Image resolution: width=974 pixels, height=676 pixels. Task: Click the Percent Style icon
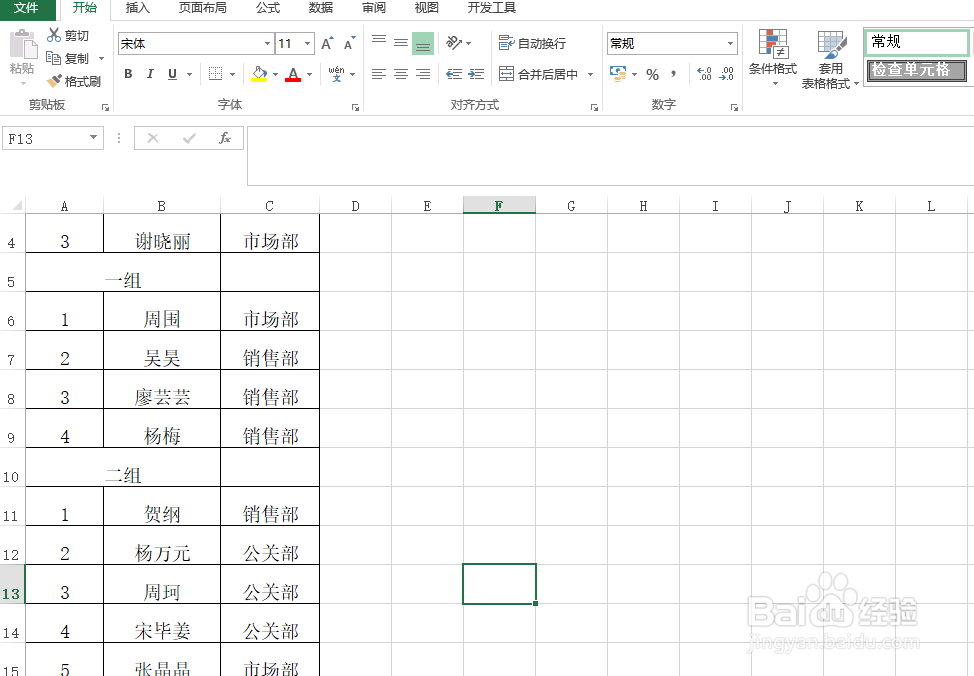point(653,75)
